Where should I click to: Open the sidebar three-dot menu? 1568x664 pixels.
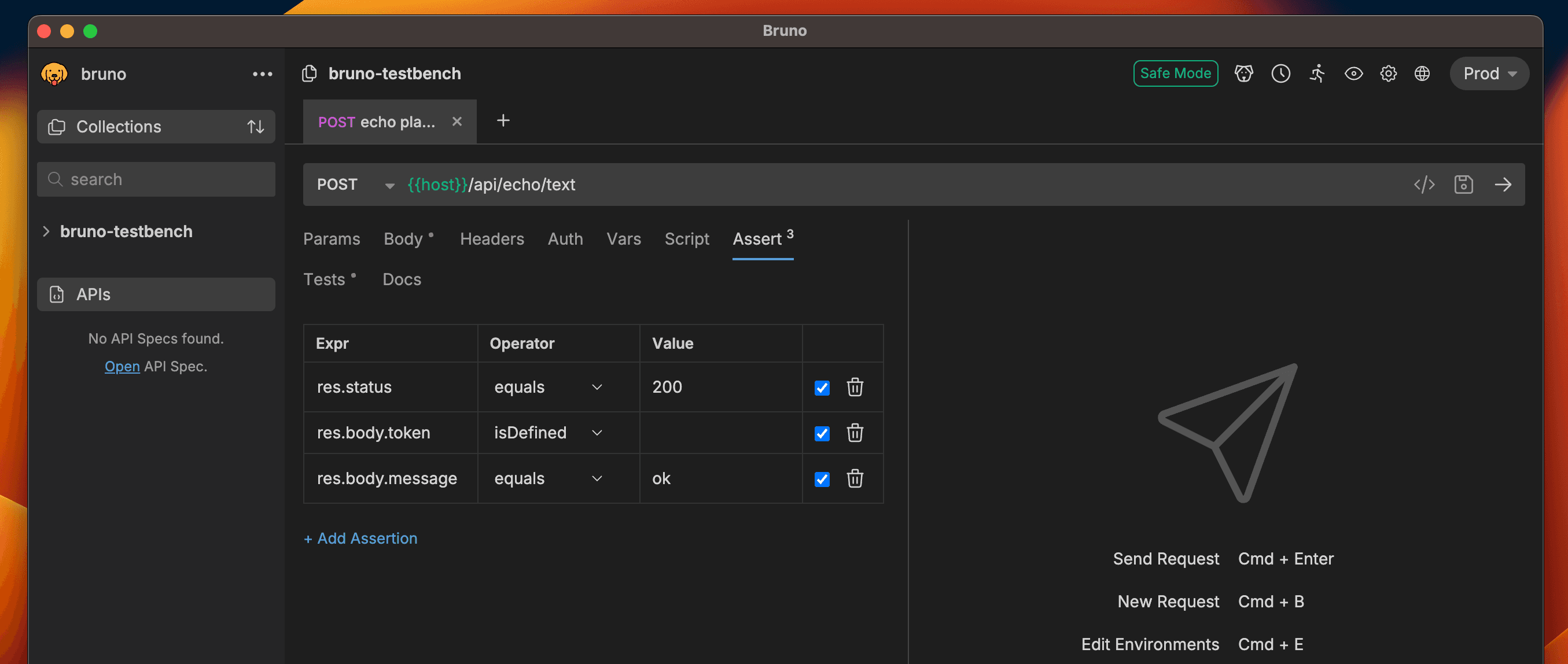pyautogui.click(x=262, y=73)
